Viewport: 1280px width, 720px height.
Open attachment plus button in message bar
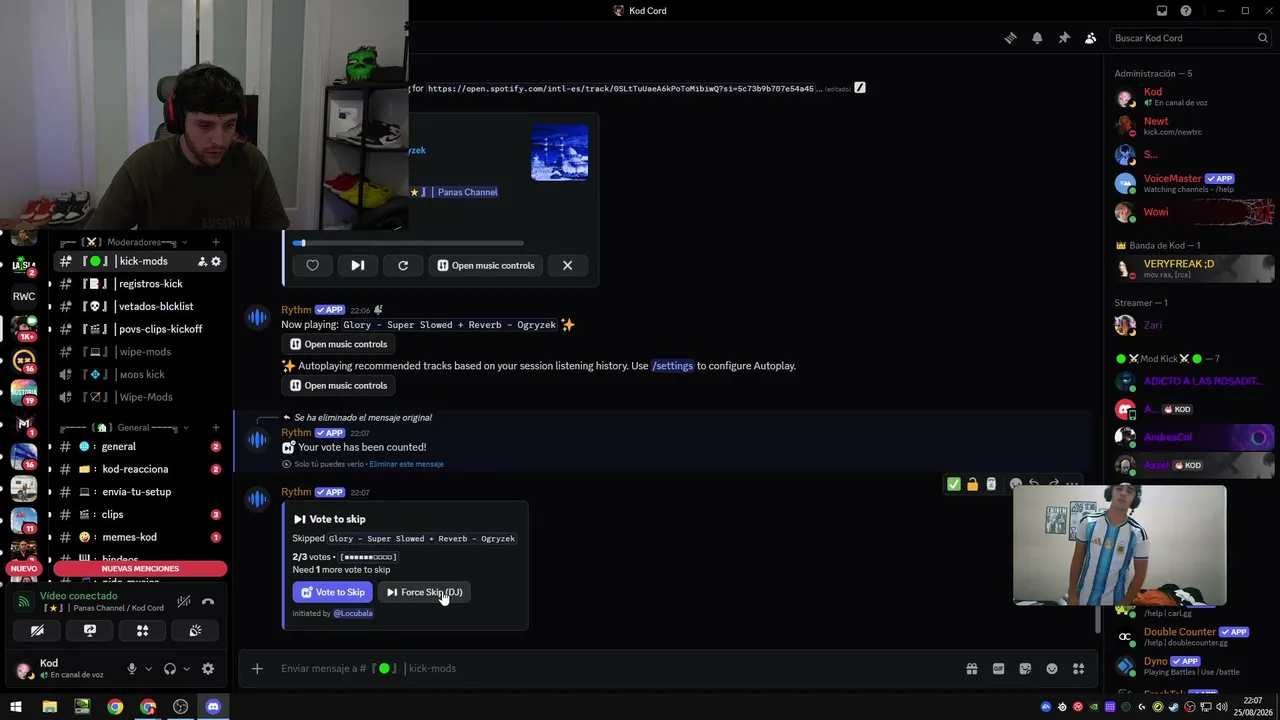[x=257, y=668]
